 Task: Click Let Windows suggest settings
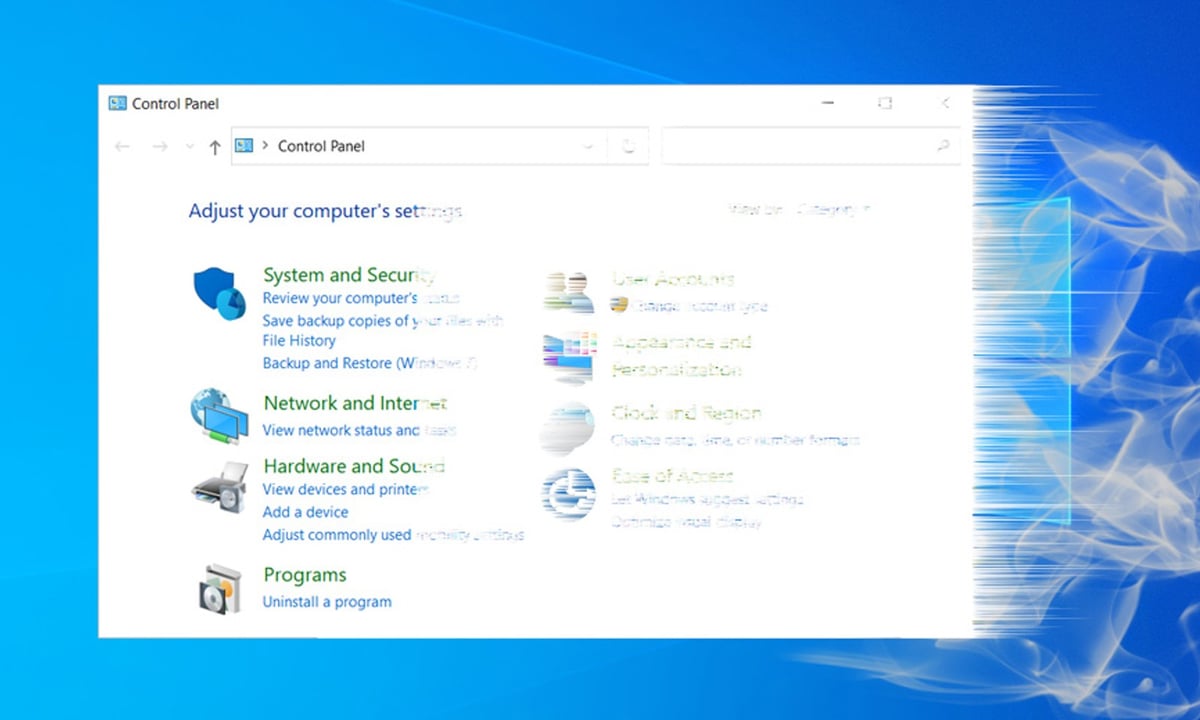tap(707, 499)
